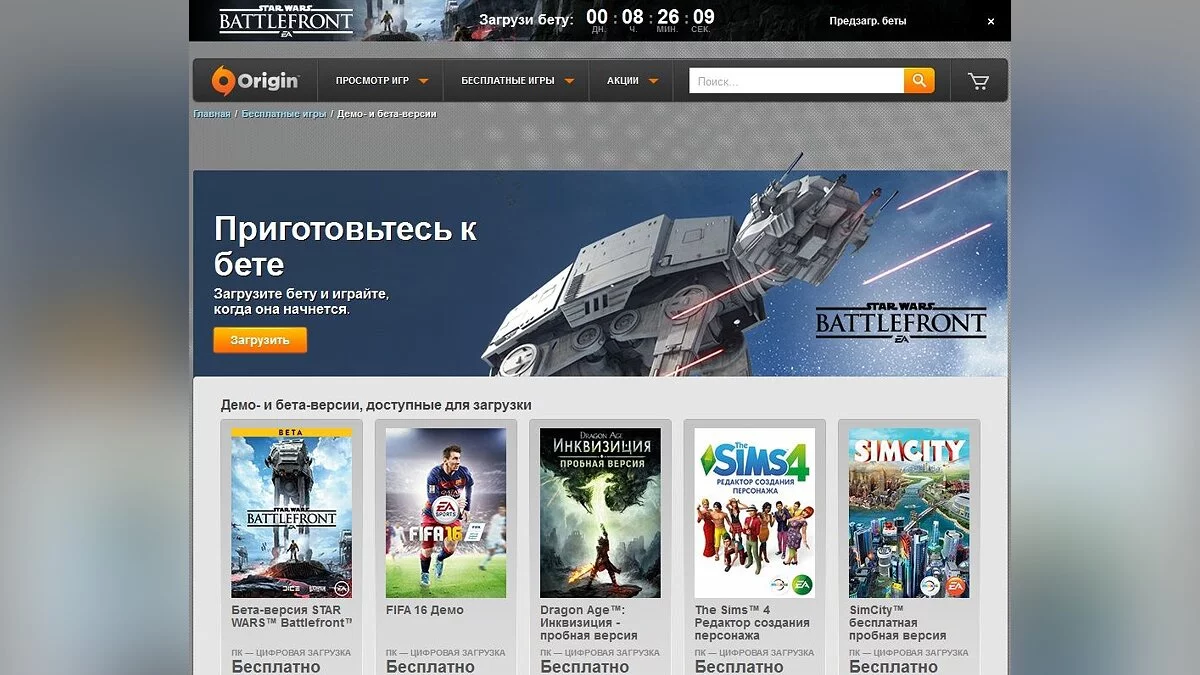Open the shopping cart icon
The image size is (1200, 675).
(978, 81)
